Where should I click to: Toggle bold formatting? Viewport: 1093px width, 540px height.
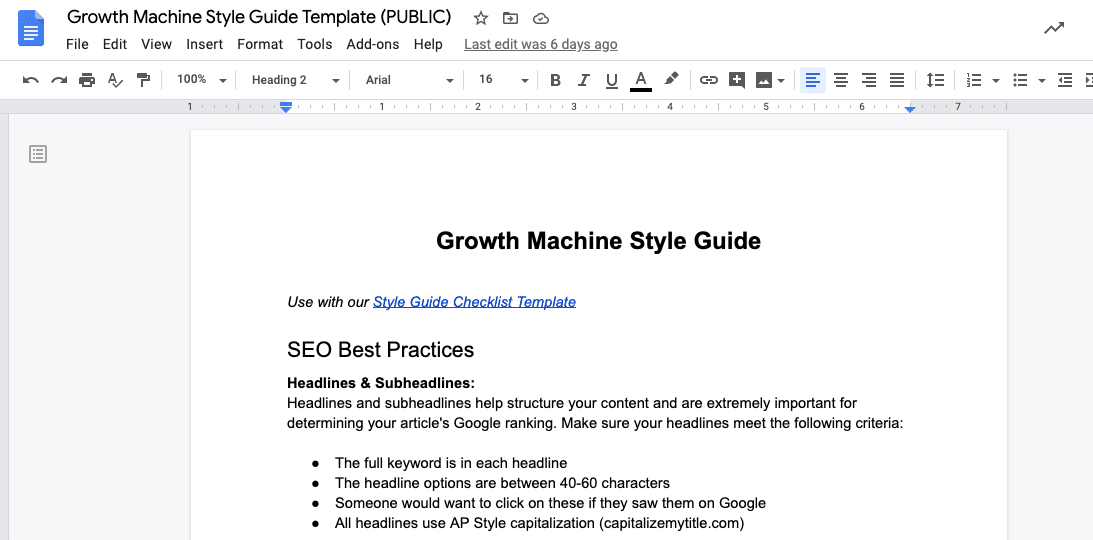point(556,80)
